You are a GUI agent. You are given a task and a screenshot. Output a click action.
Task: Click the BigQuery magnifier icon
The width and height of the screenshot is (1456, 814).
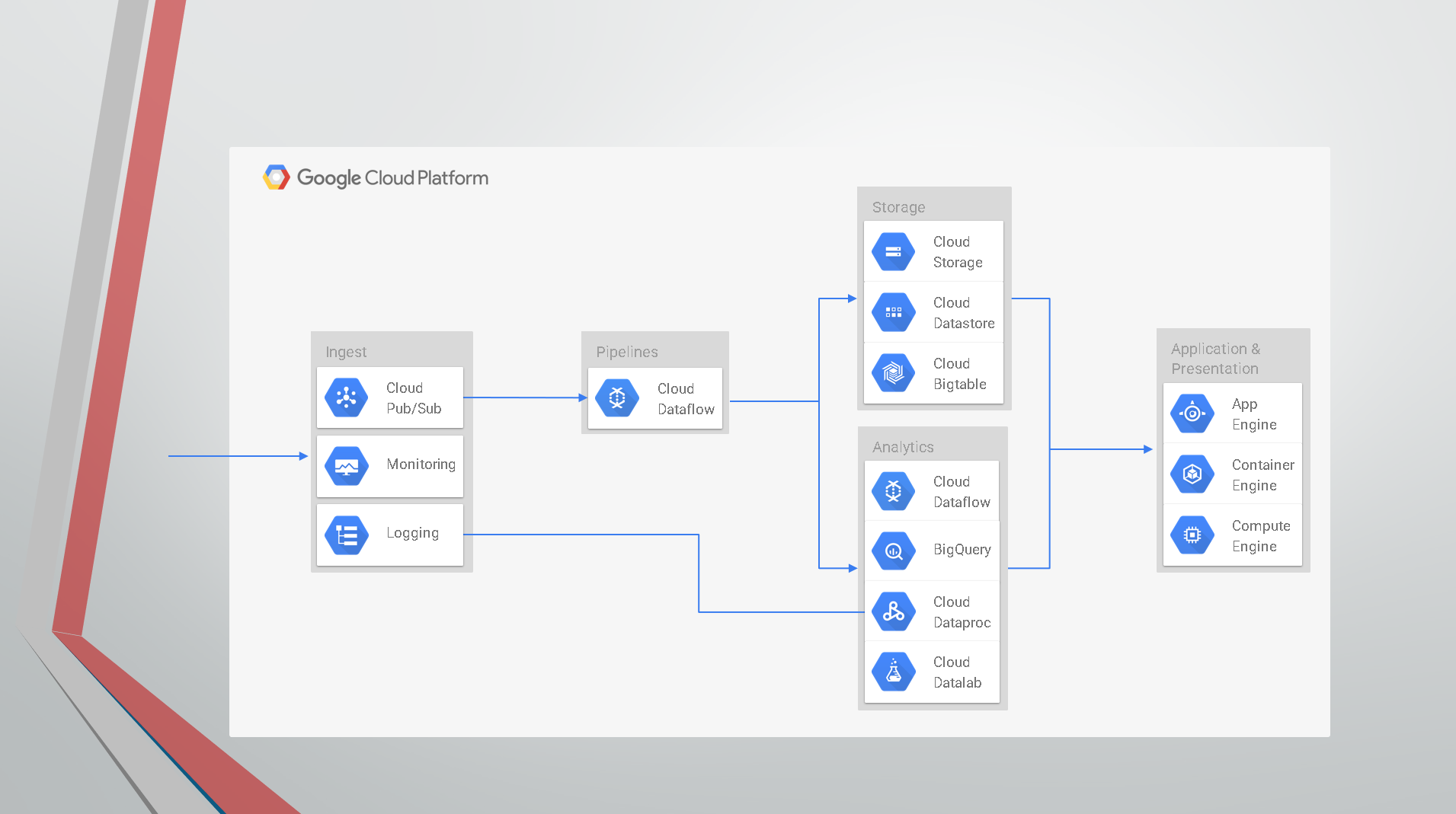tap(894, 551)
